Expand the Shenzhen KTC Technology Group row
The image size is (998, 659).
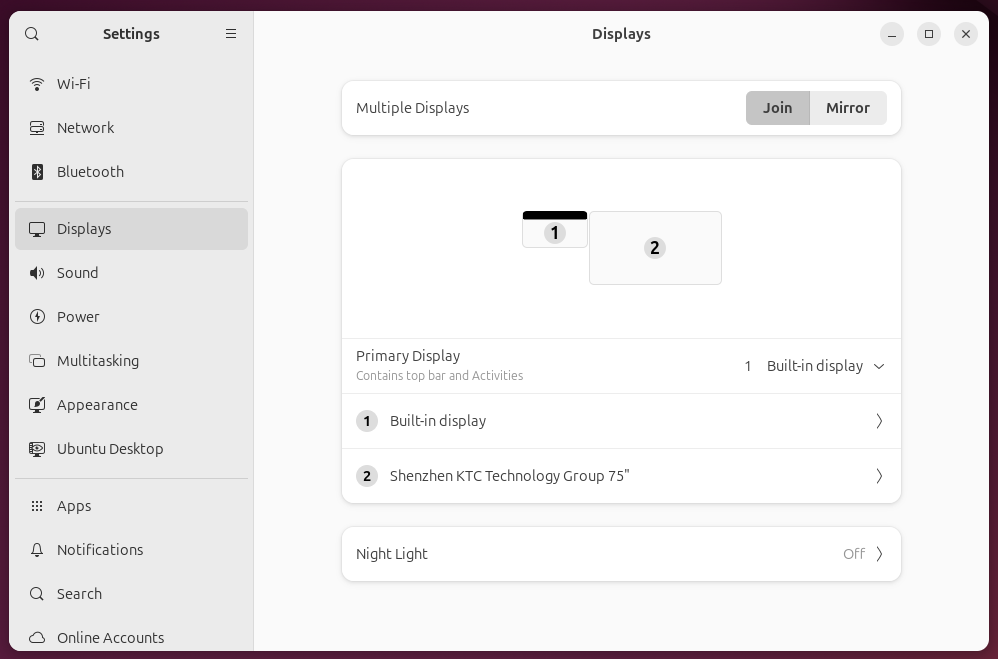[620, 476]
